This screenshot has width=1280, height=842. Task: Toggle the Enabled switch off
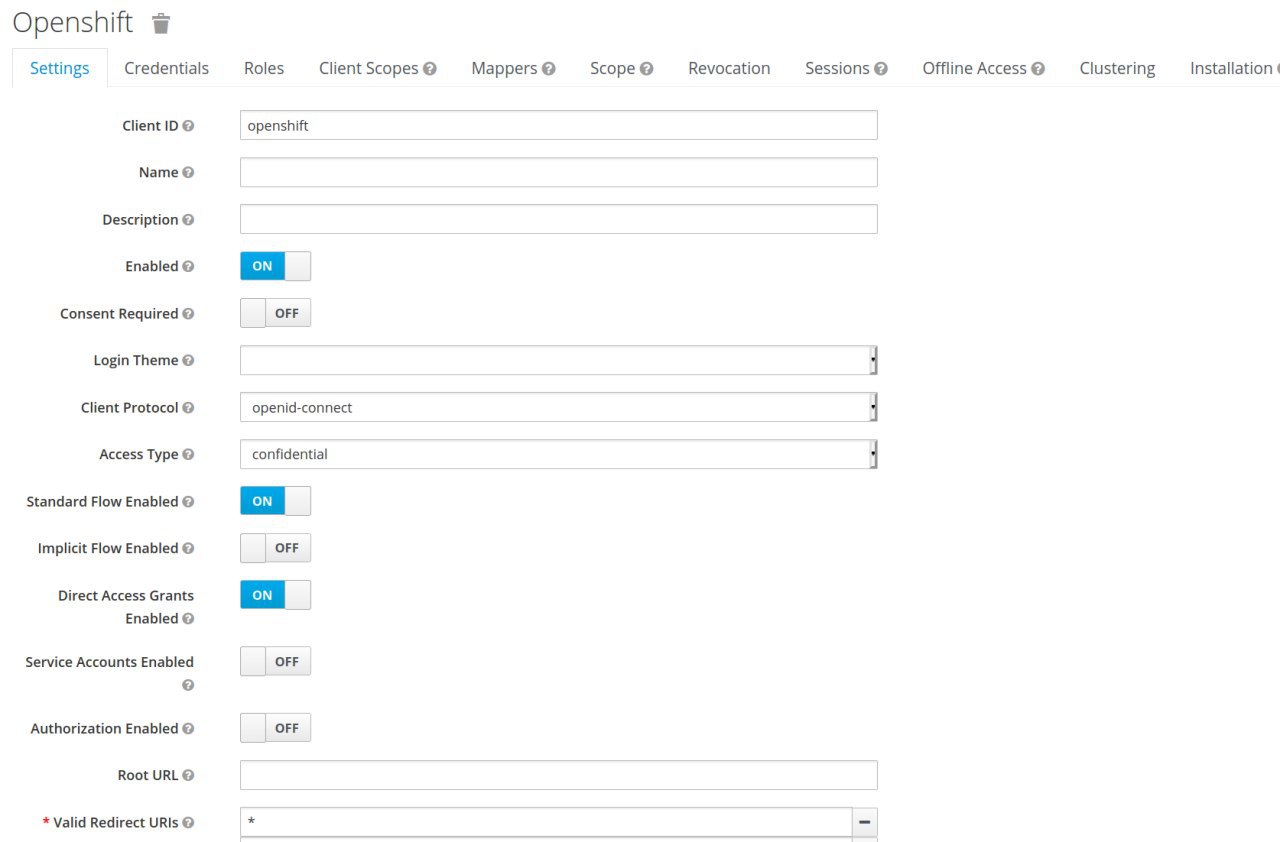[x=275, y=266]
